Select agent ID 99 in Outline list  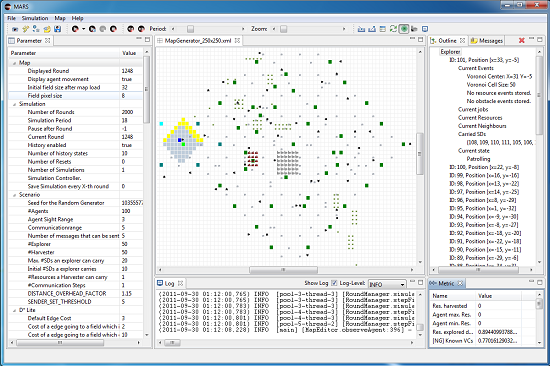pos(484,175)
